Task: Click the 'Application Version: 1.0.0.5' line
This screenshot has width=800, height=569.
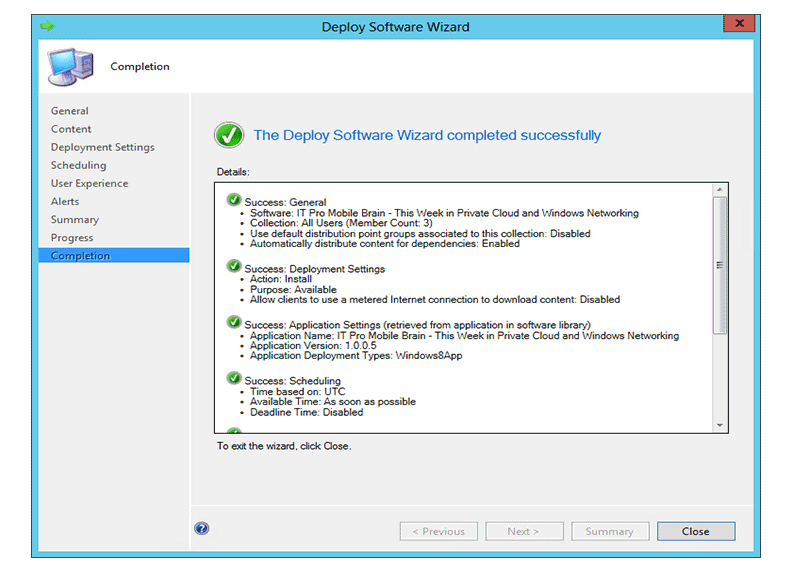Action: 313,345
